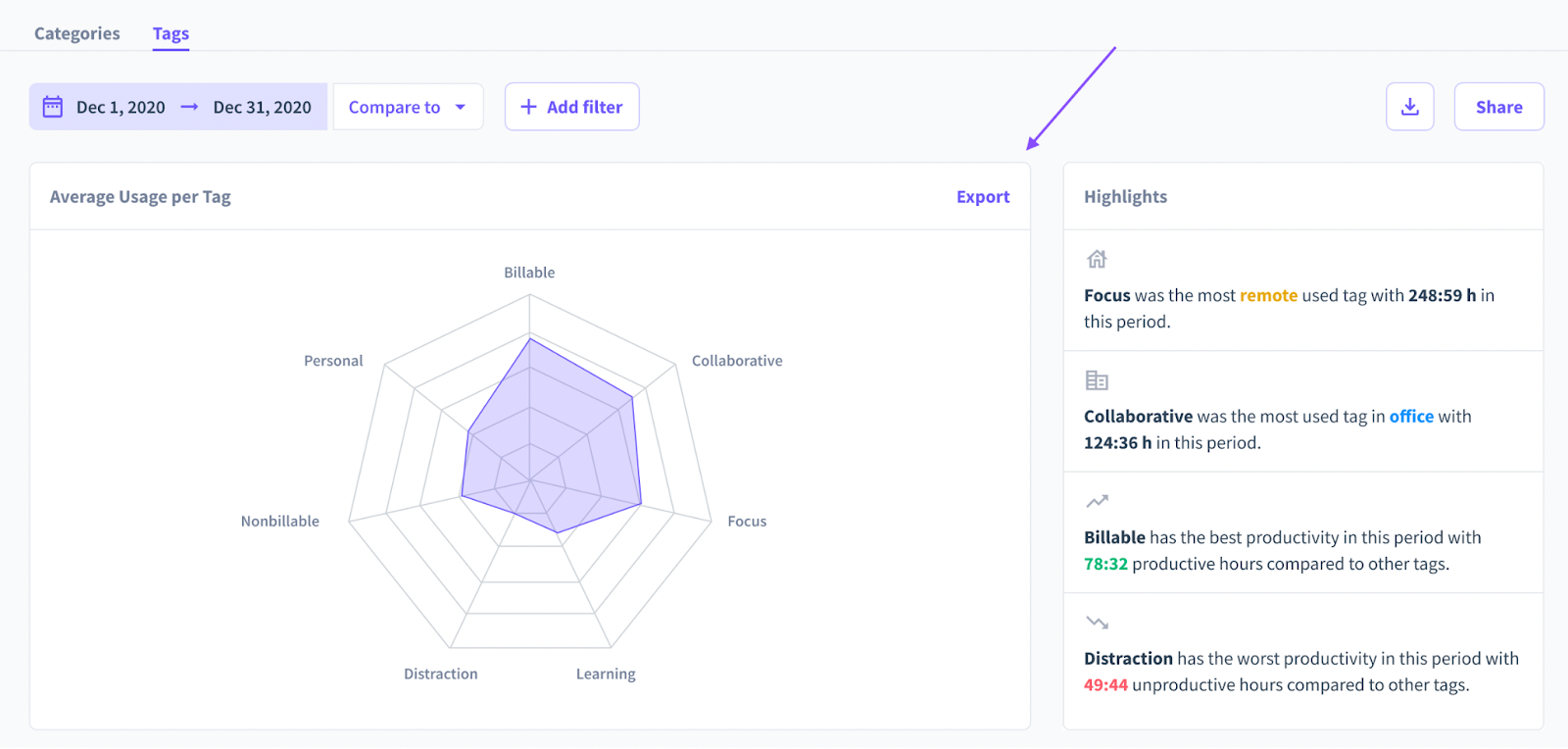Click the Personal label on radar chart
This screenshot has height=749, width=1568.
pos(333,361)
